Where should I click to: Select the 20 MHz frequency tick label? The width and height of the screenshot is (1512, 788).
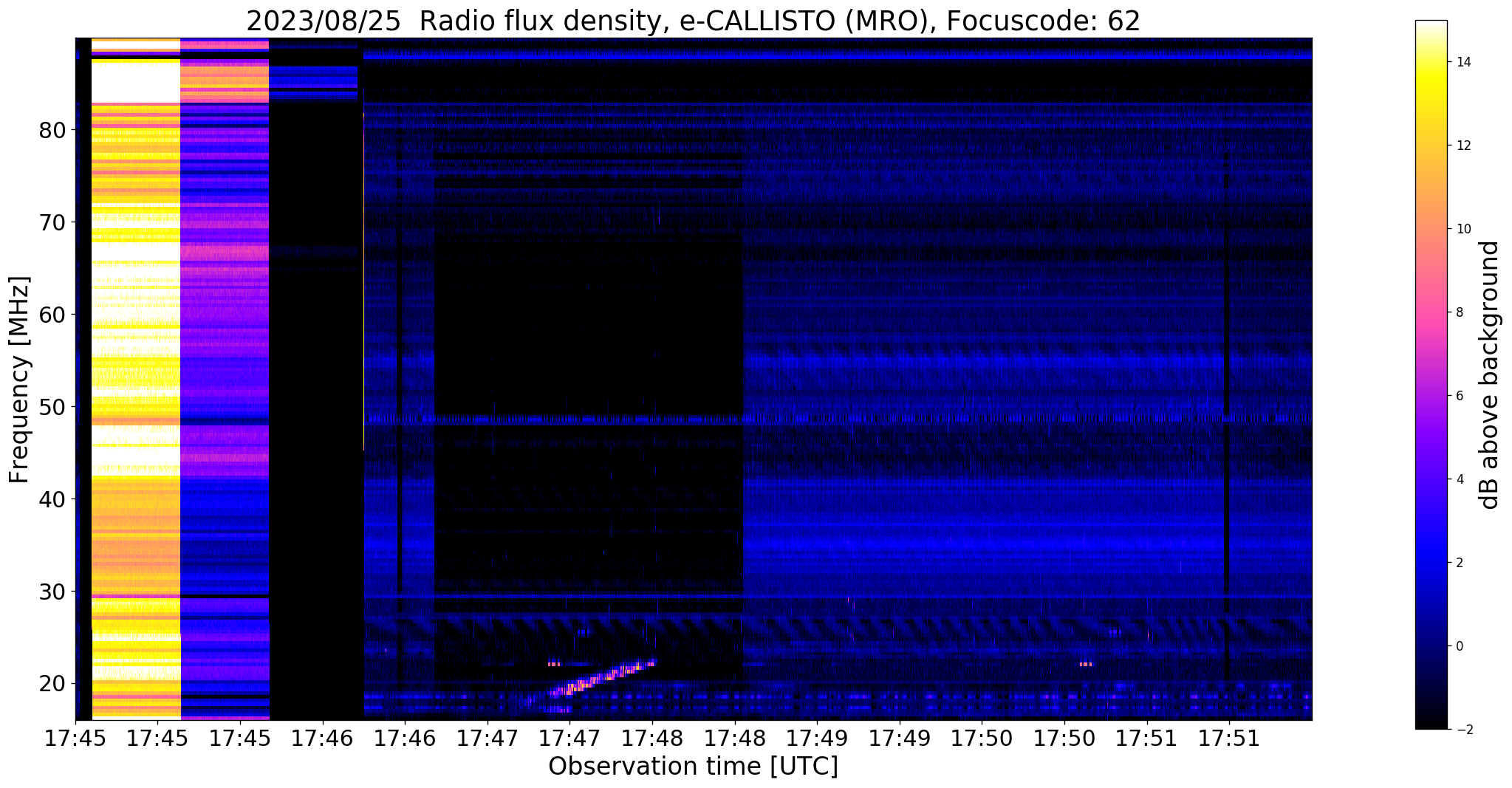click(x=53, y=685)
